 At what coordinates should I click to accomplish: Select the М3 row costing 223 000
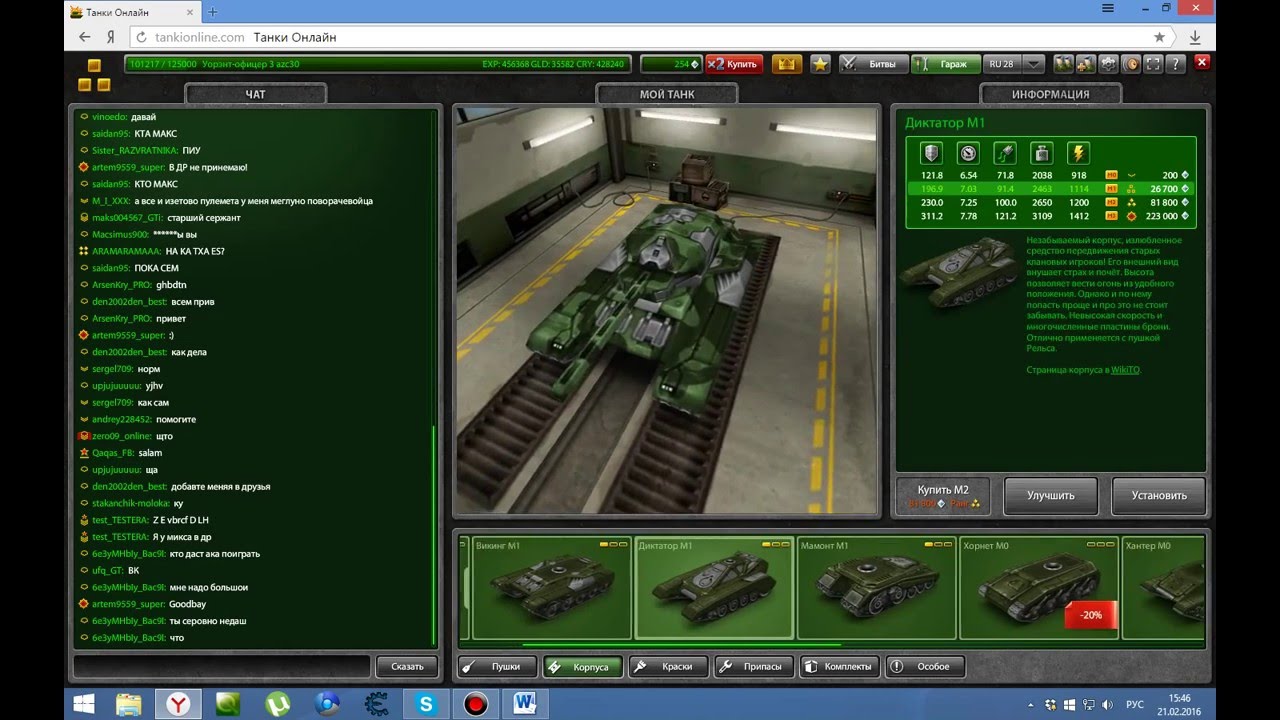click(x=1050, y=216)
